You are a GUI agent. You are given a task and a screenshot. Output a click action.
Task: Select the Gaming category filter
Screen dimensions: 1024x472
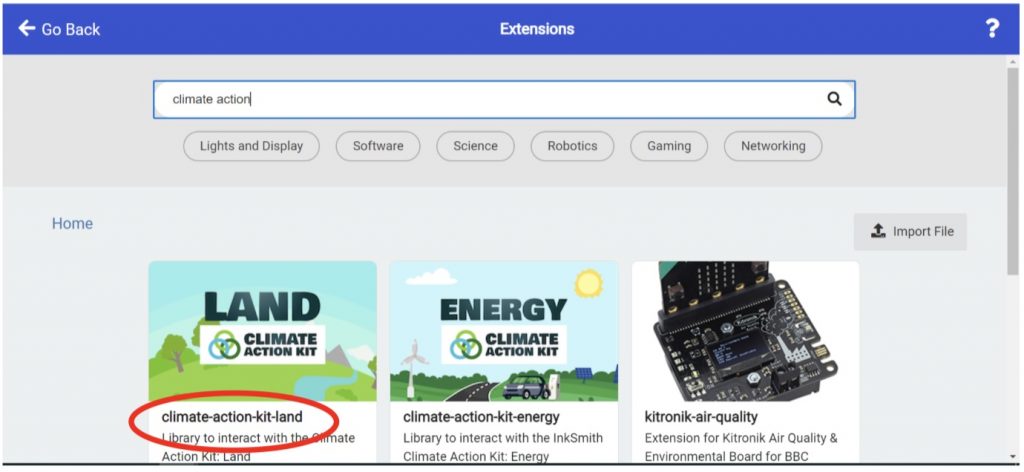(669, 146)
